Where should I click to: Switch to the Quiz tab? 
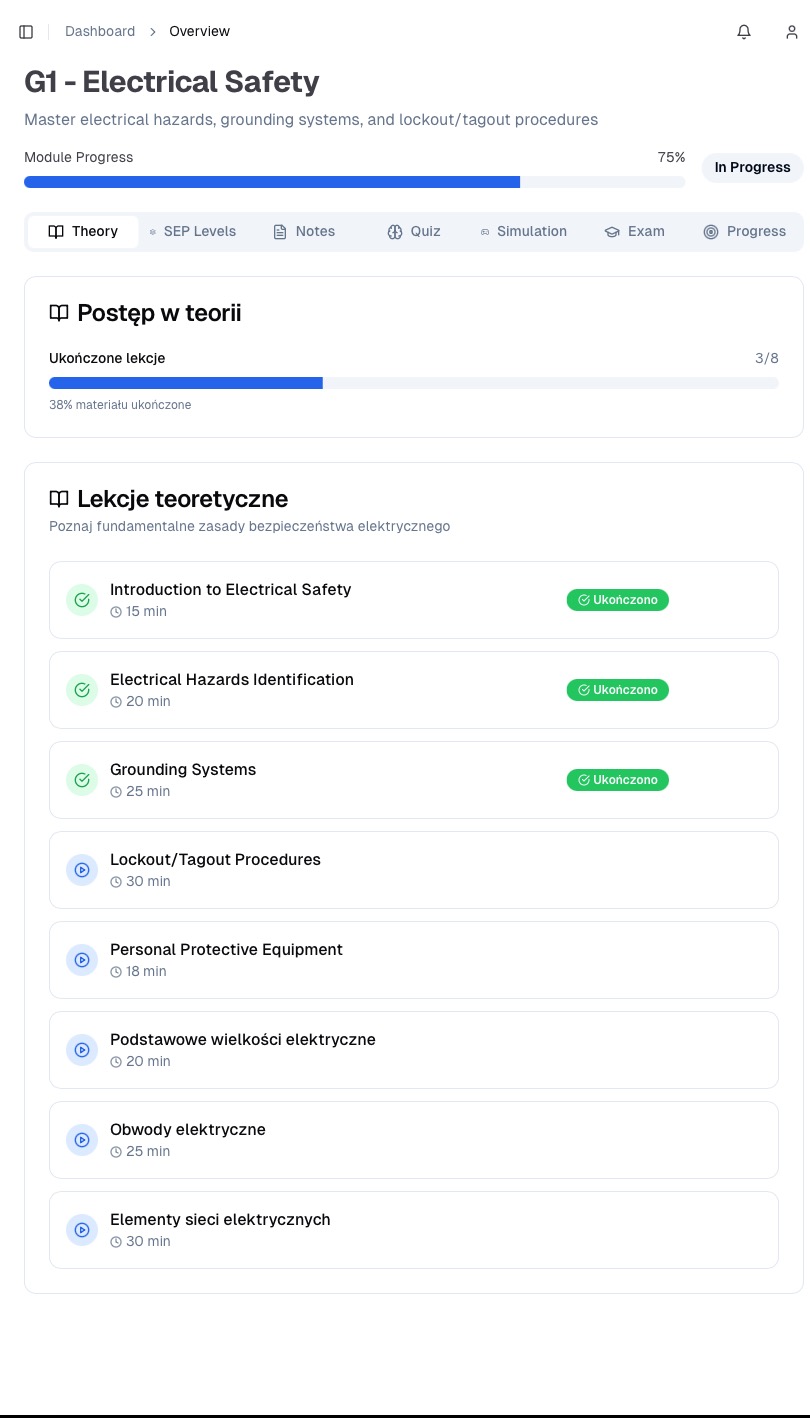tap(414, 231)
